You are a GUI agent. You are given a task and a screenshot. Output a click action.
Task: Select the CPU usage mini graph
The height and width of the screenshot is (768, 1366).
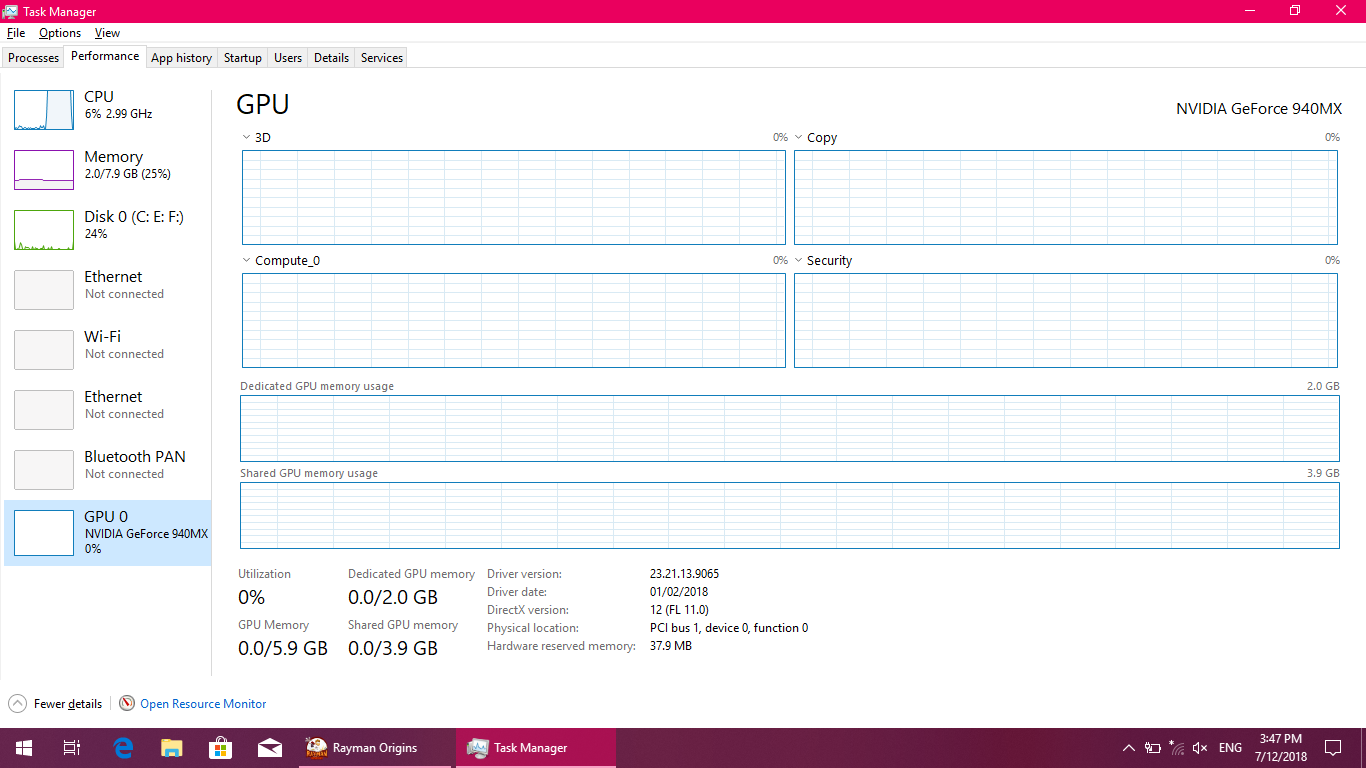[x=44, y=110]
